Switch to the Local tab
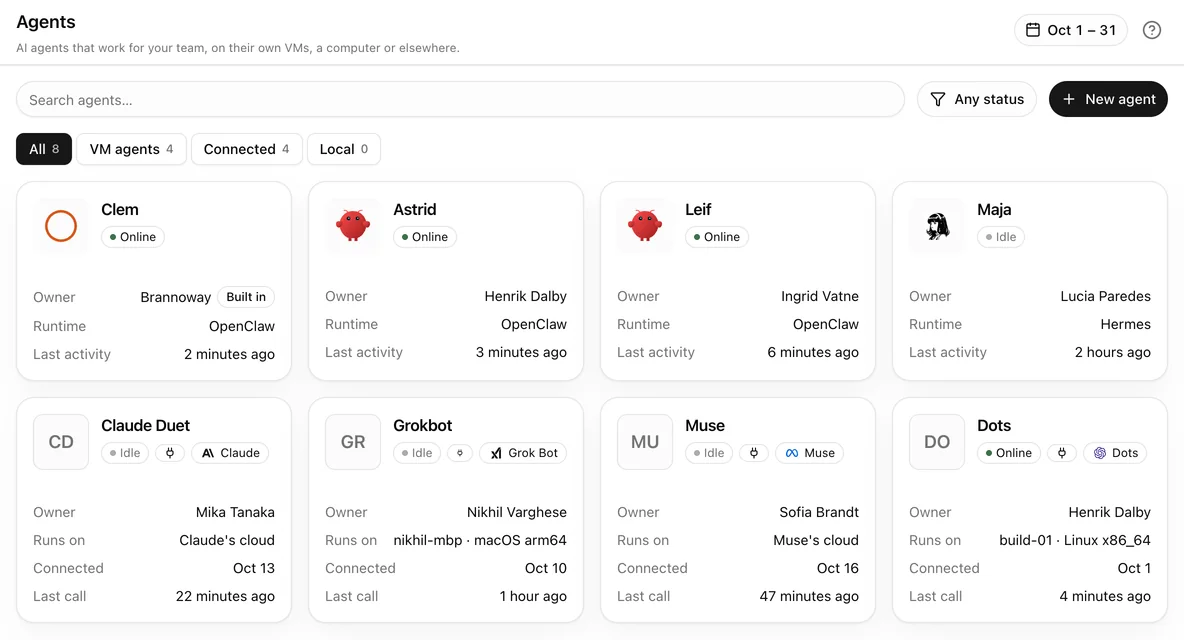Viewport: 1184px width, 640px height. [344, 149]
